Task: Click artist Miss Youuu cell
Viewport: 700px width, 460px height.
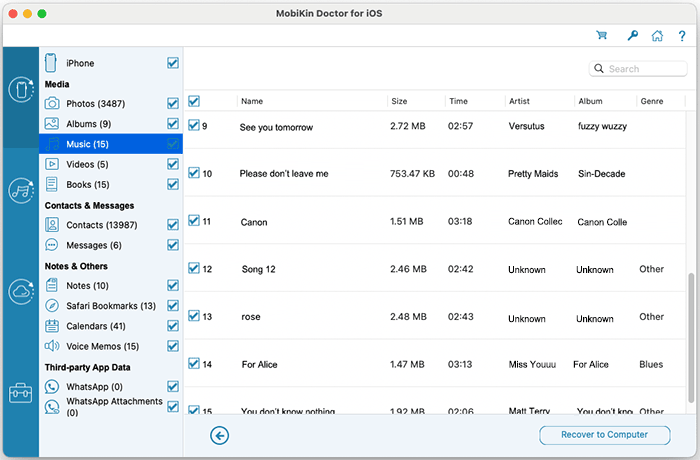Action: click(x=532, y=364)
